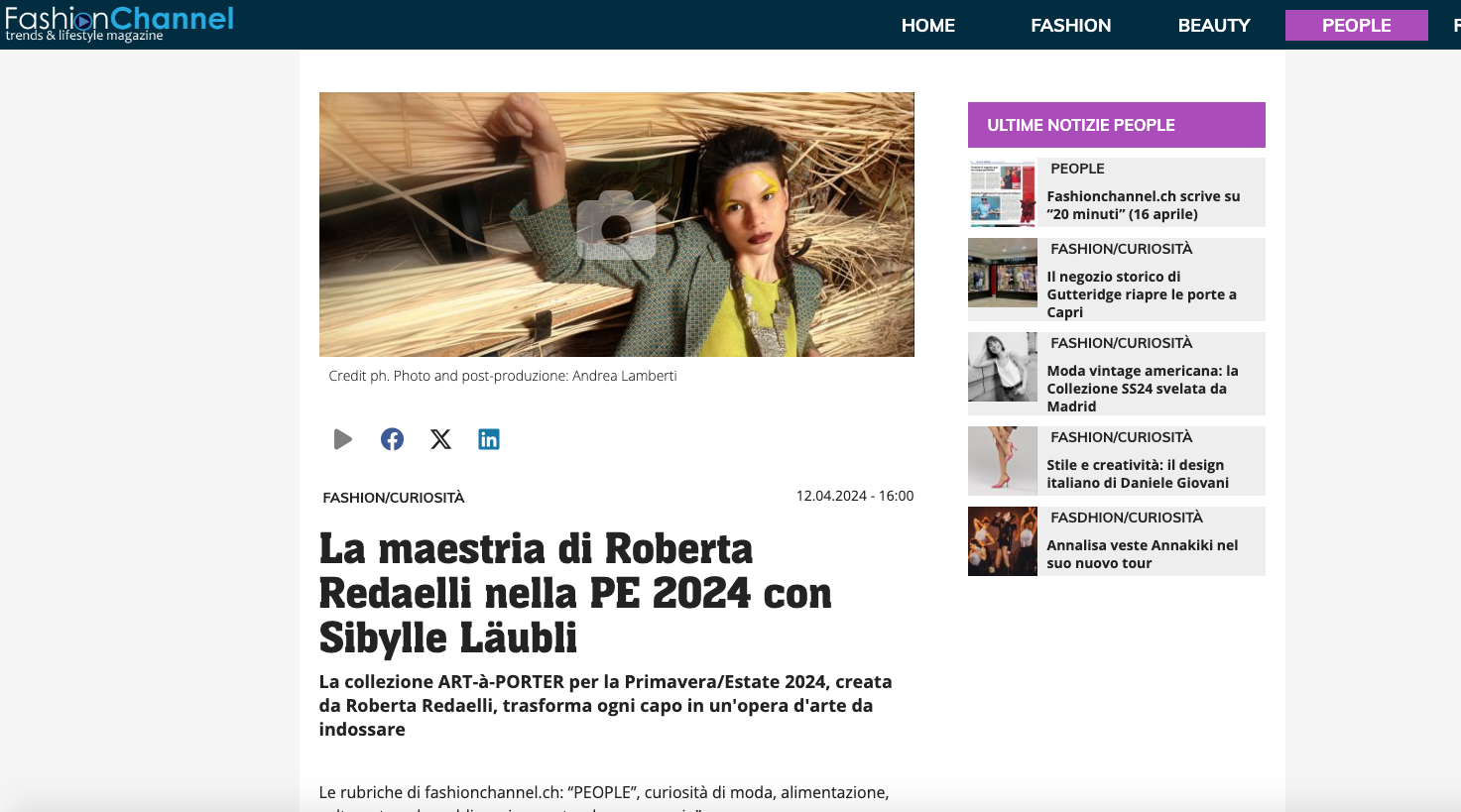
Task: Share the article on LinkedIn
Action: click(489, 439)
